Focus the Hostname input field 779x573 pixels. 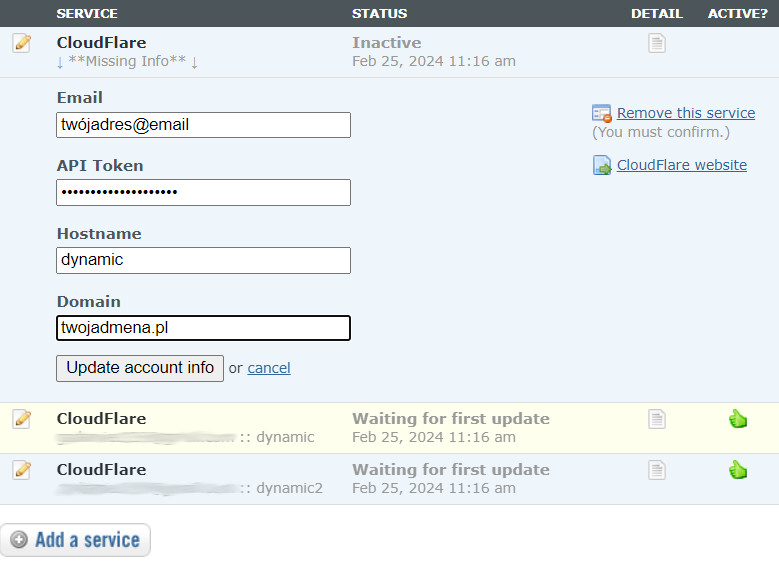coord(203,260)
